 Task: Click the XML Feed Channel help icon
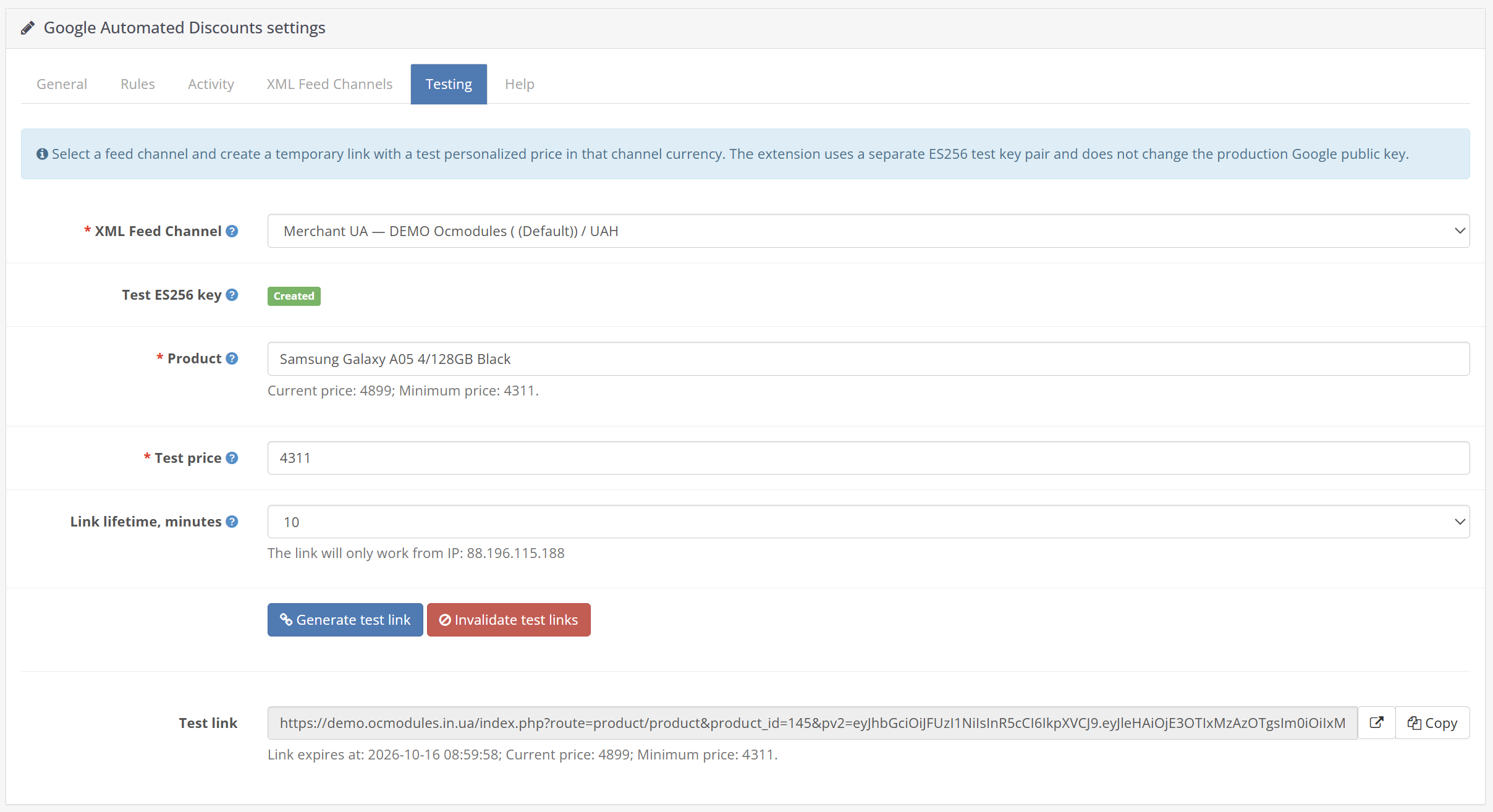(232, 231)
